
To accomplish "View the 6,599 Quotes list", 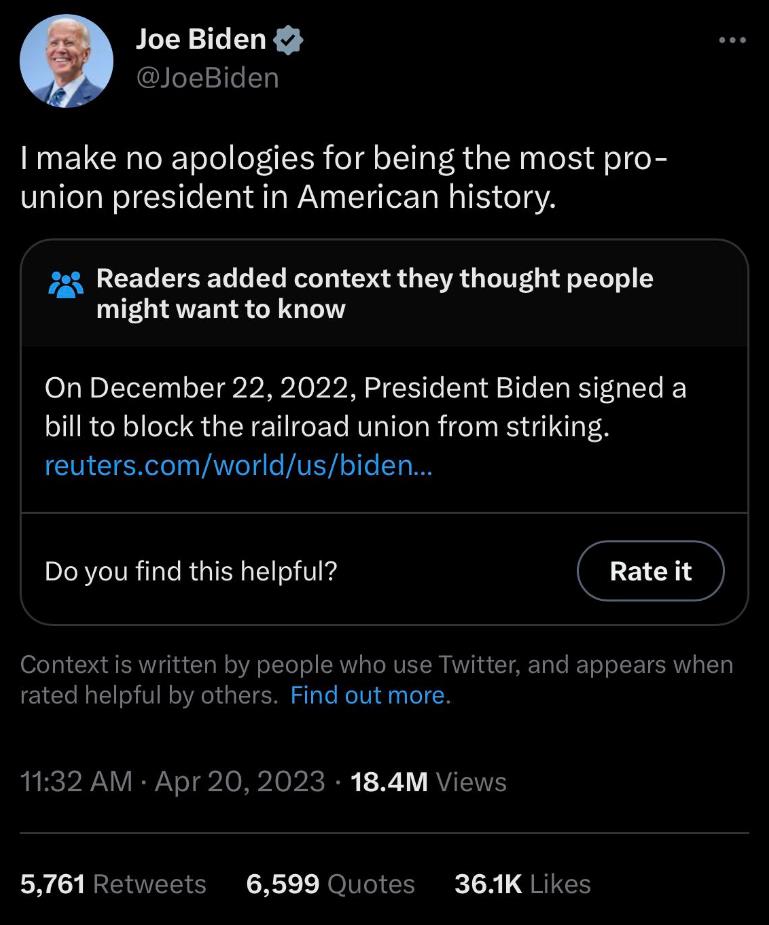I will (330, 884).
